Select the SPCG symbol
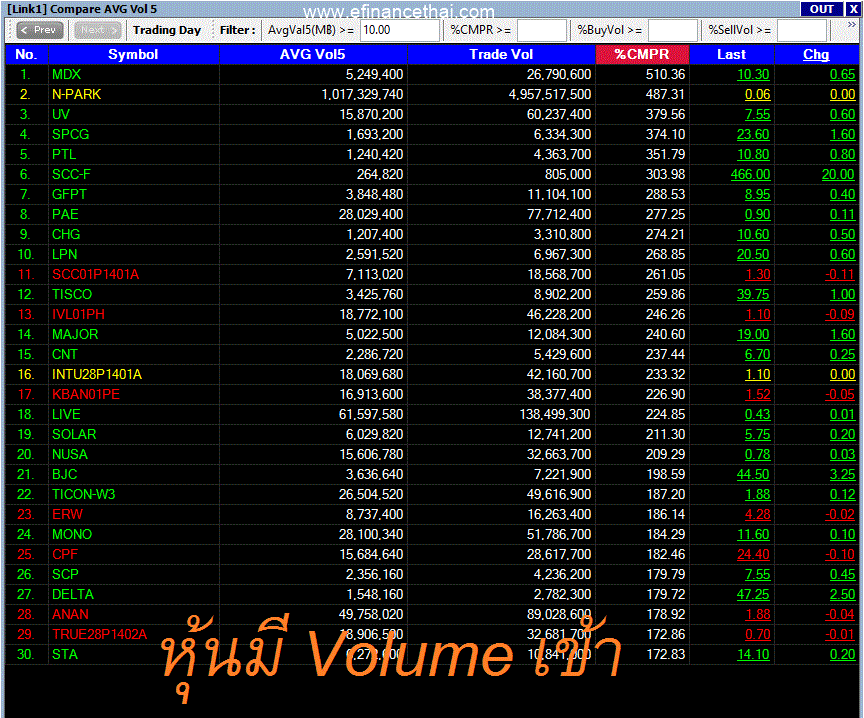This screenshot has height=718, width=864. tap(71, 134)
